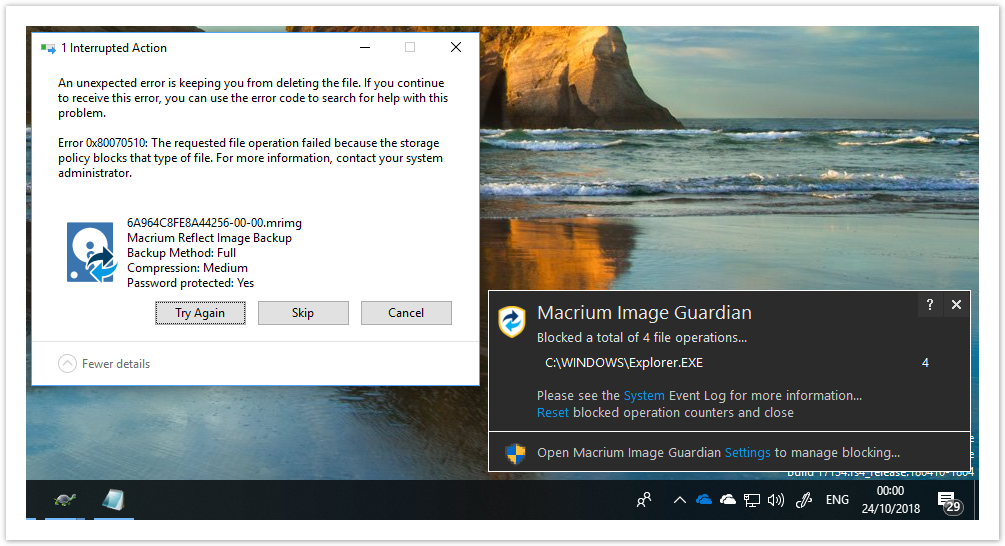Close the Macrium Image Guardian notification
Image resolution: width=1005 pixels, height=546 pixels.
pyautogui.click(x=956, y=305)
